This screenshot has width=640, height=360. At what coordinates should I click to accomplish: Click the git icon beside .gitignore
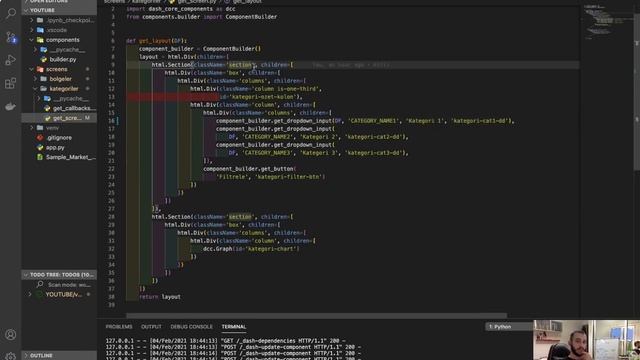pyautogui.click(x=40, y=138)
